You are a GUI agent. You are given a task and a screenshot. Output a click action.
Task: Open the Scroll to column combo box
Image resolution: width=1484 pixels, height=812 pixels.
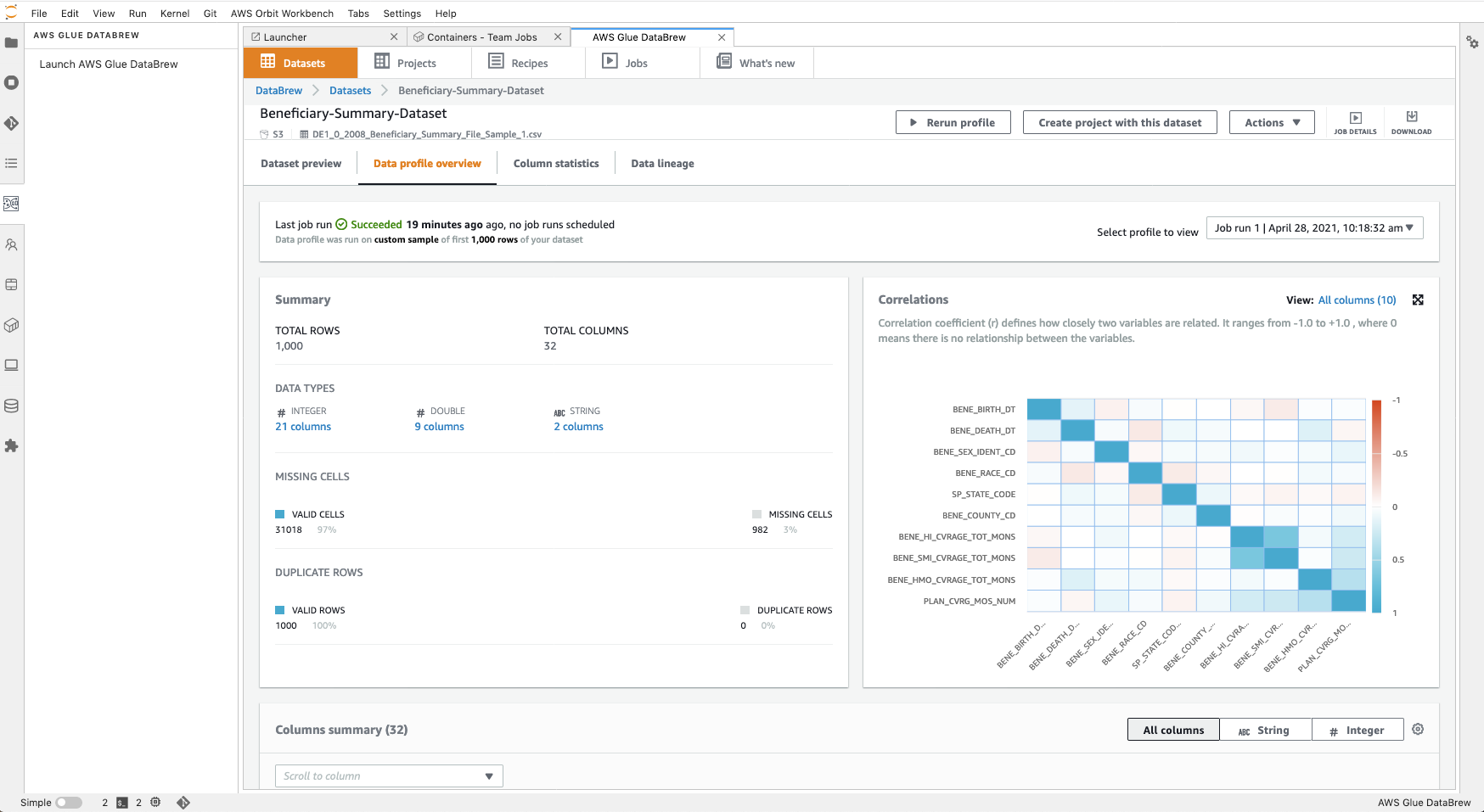click(389, 776)
